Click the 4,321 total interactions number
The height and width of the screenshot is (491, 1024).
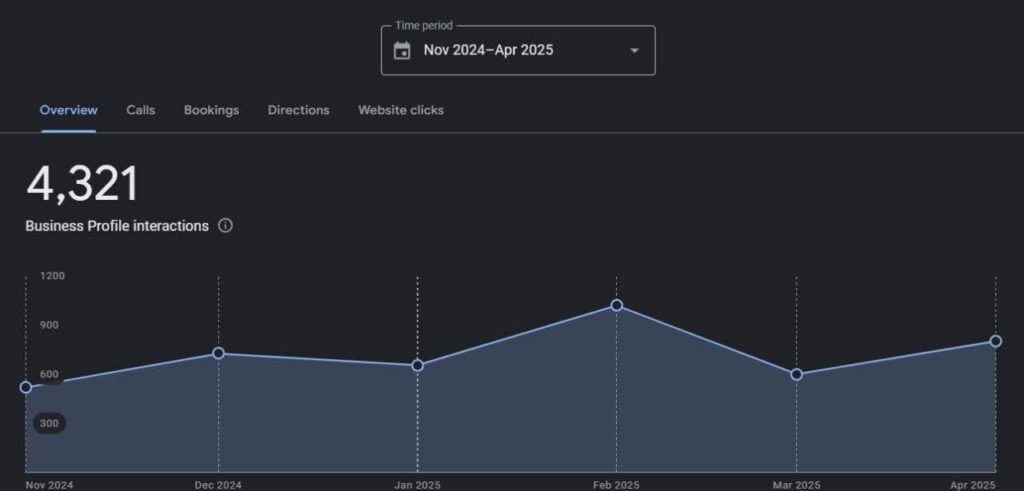point(83,185)
